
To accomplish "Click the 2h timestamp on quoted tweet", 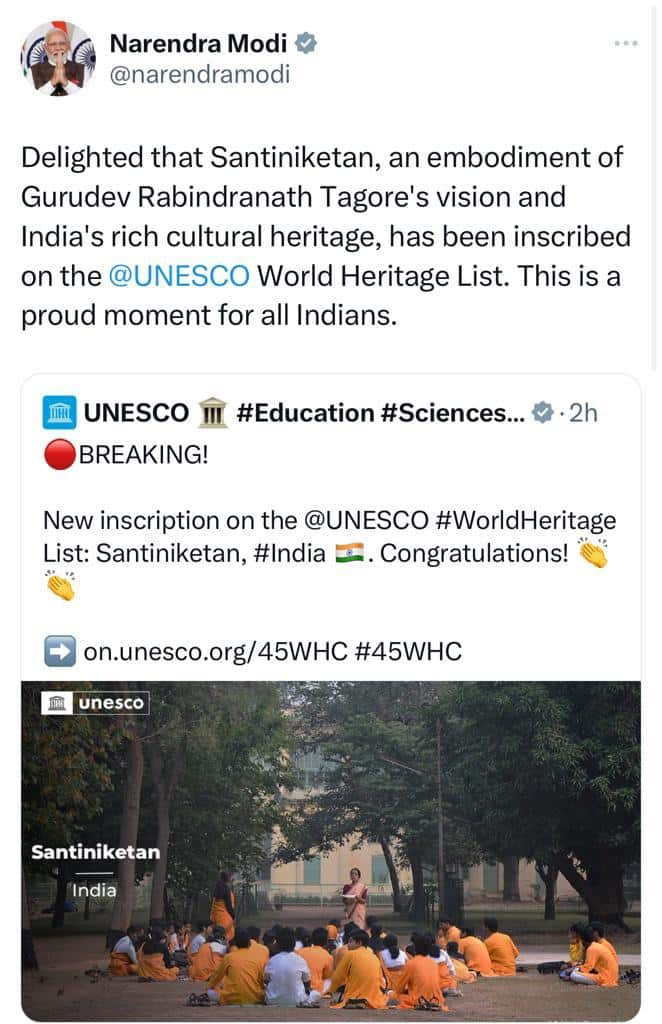I will pyautogui.click(x=582, y=412).
